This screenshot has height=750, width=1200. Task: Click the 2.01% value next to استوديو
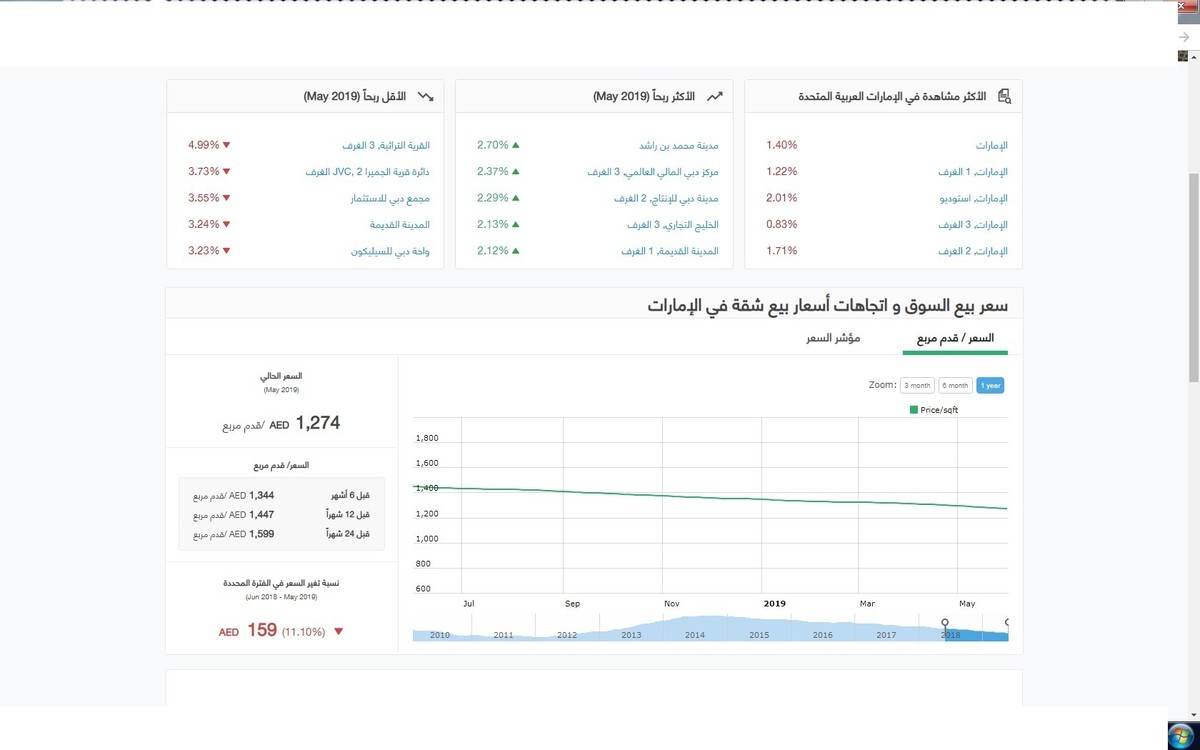coord(782,198)
